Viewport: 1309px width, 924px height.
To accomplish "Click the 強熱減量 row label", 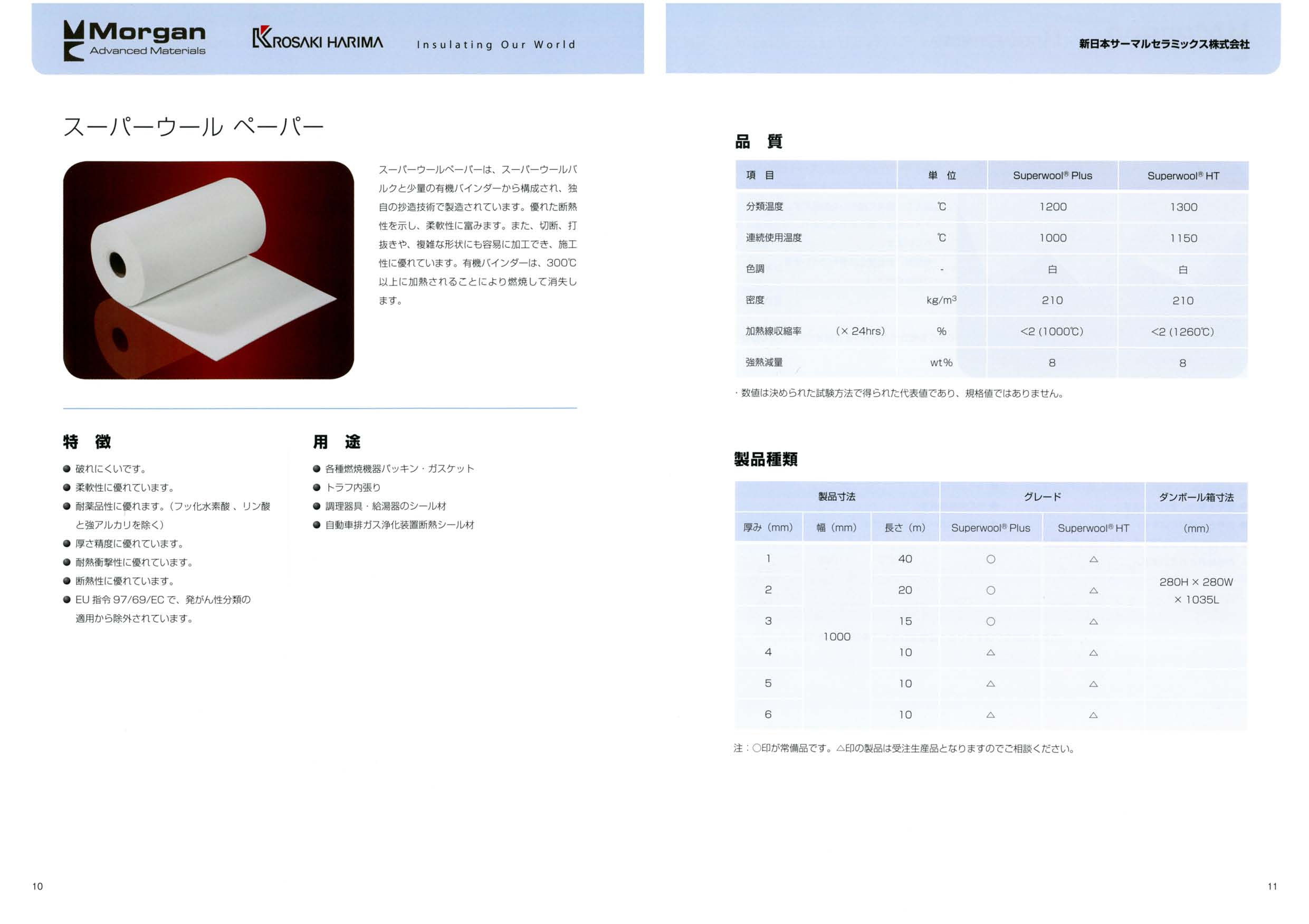I will point(764,363).
